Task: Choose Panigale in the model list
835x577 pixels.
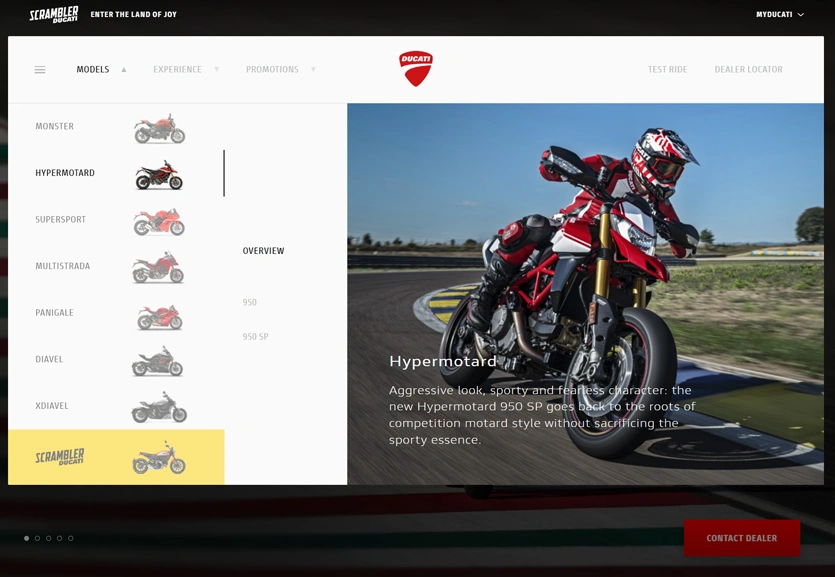Action: 54,313
